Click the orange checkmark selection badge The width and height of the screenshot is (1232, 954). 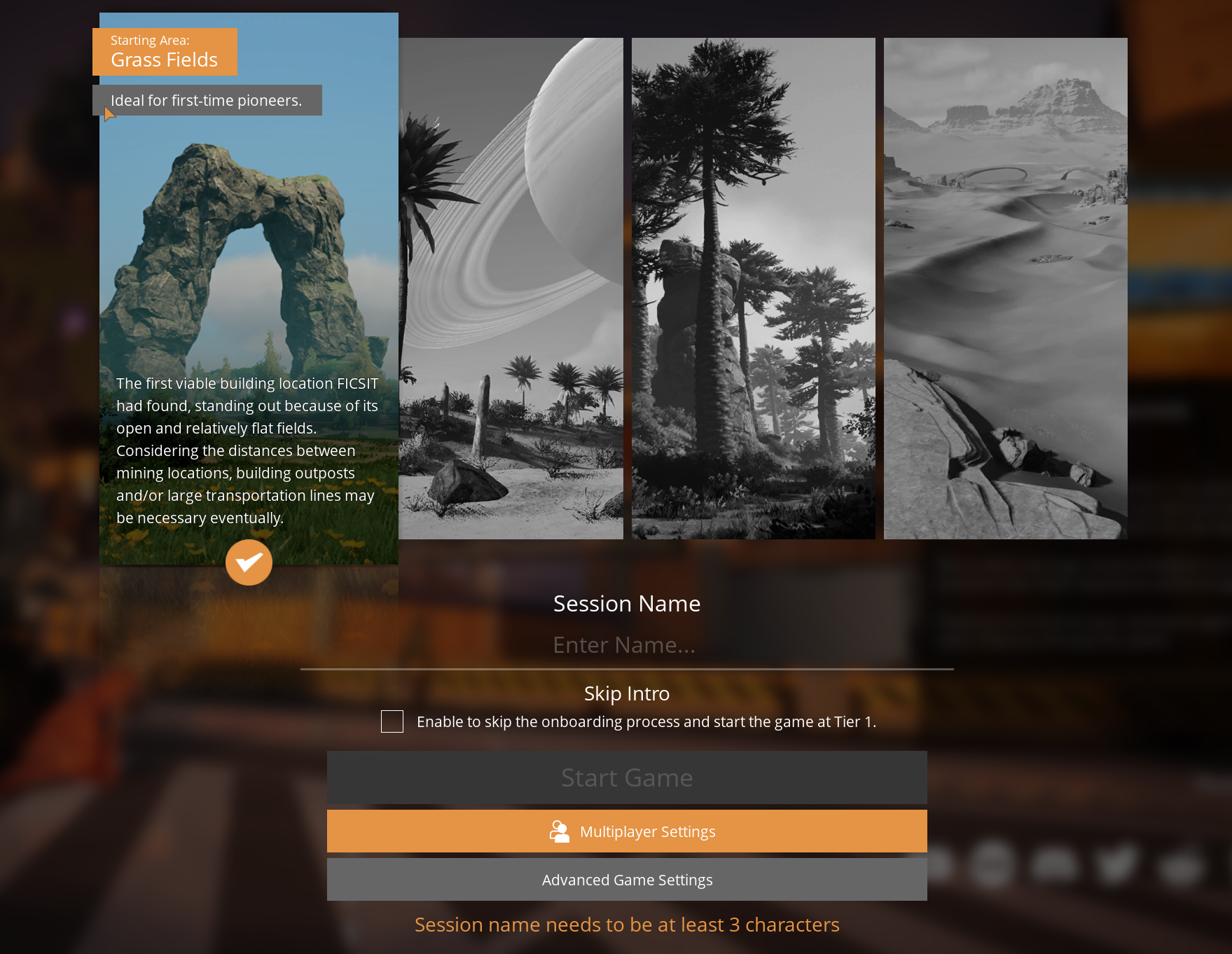[x=249, y=562]
